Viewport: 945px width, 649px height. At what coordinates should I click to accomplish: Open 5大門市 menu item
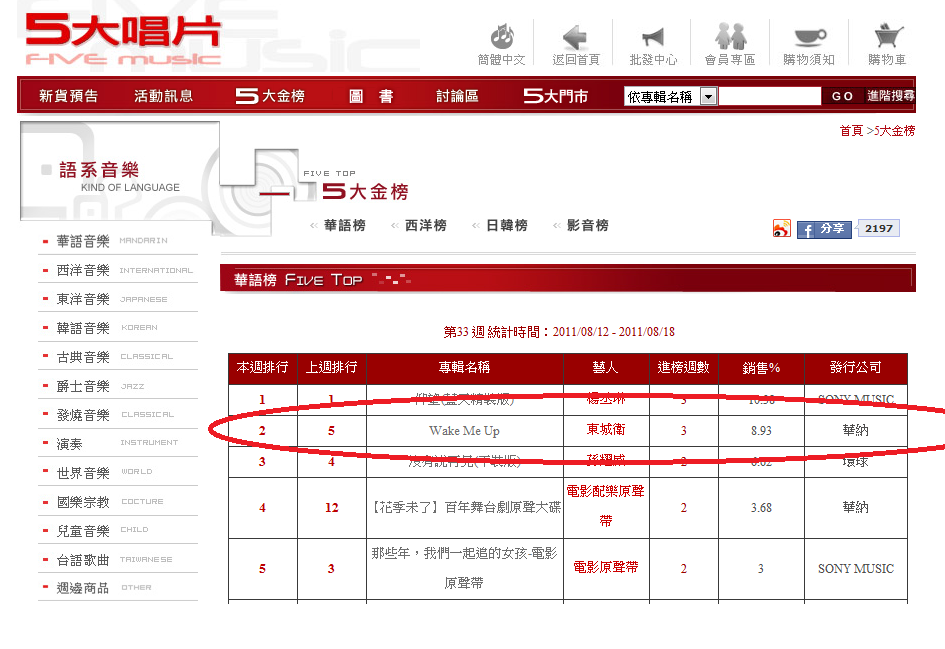click(x=555, y=96)
